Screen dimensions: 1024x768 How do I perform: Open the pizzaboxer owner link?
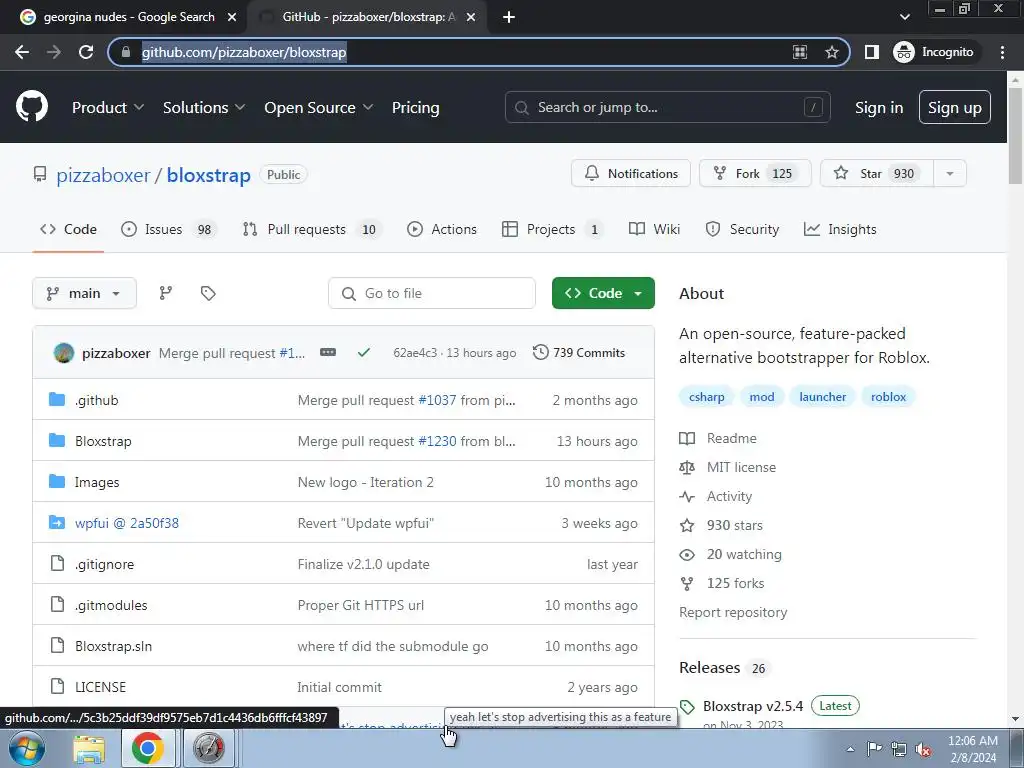(x=103, y=175)
